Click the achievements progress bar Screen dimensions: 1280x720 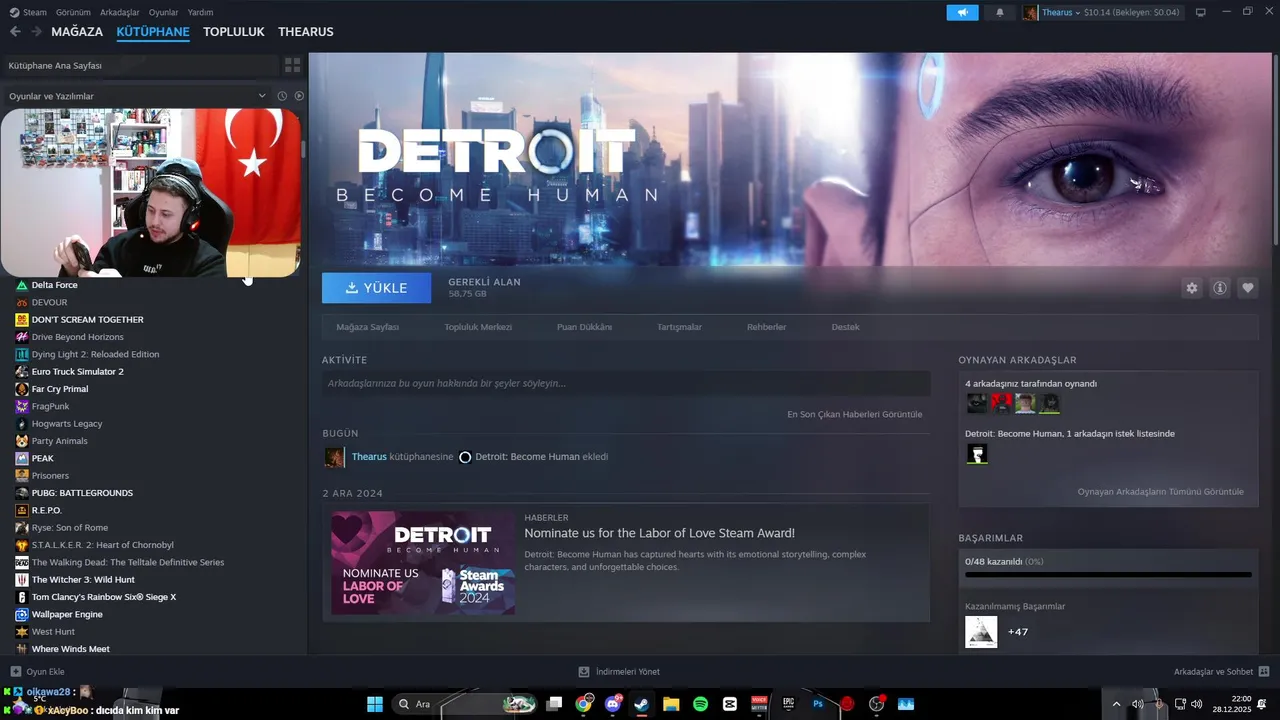(1108, 575)
